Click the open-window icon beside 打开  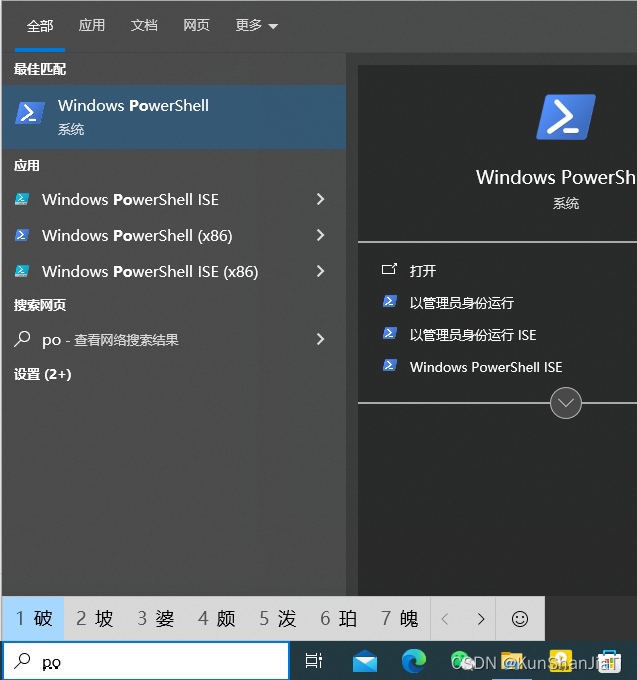coord(389,269)
